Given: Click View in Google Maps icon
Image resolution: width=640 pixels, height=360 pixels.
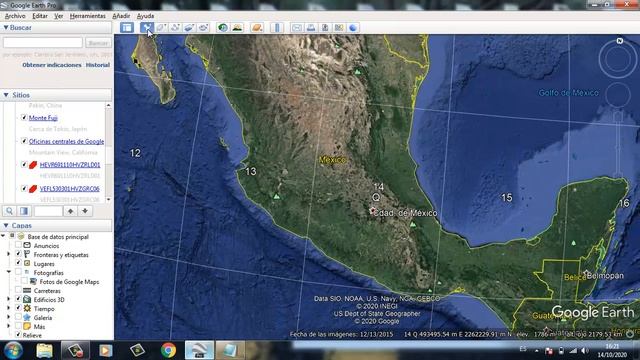Looking at the screenshot, I should [x=339, y=27].
